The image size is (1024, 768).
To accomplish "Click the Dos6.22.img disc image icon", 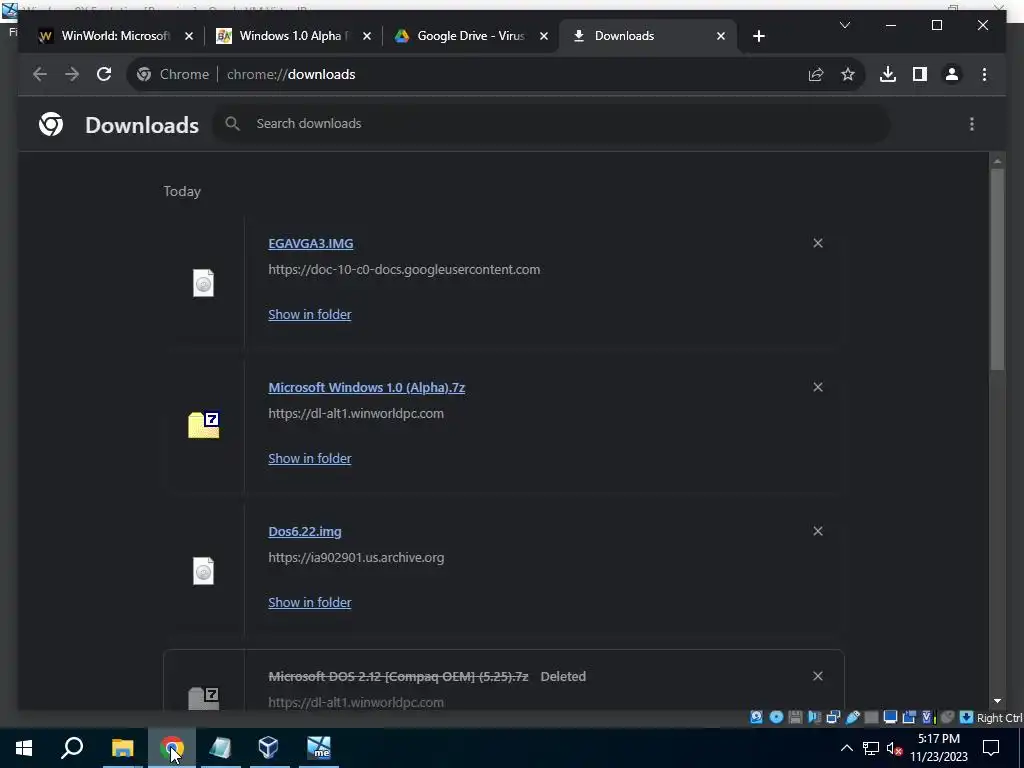I will point(203,571).
